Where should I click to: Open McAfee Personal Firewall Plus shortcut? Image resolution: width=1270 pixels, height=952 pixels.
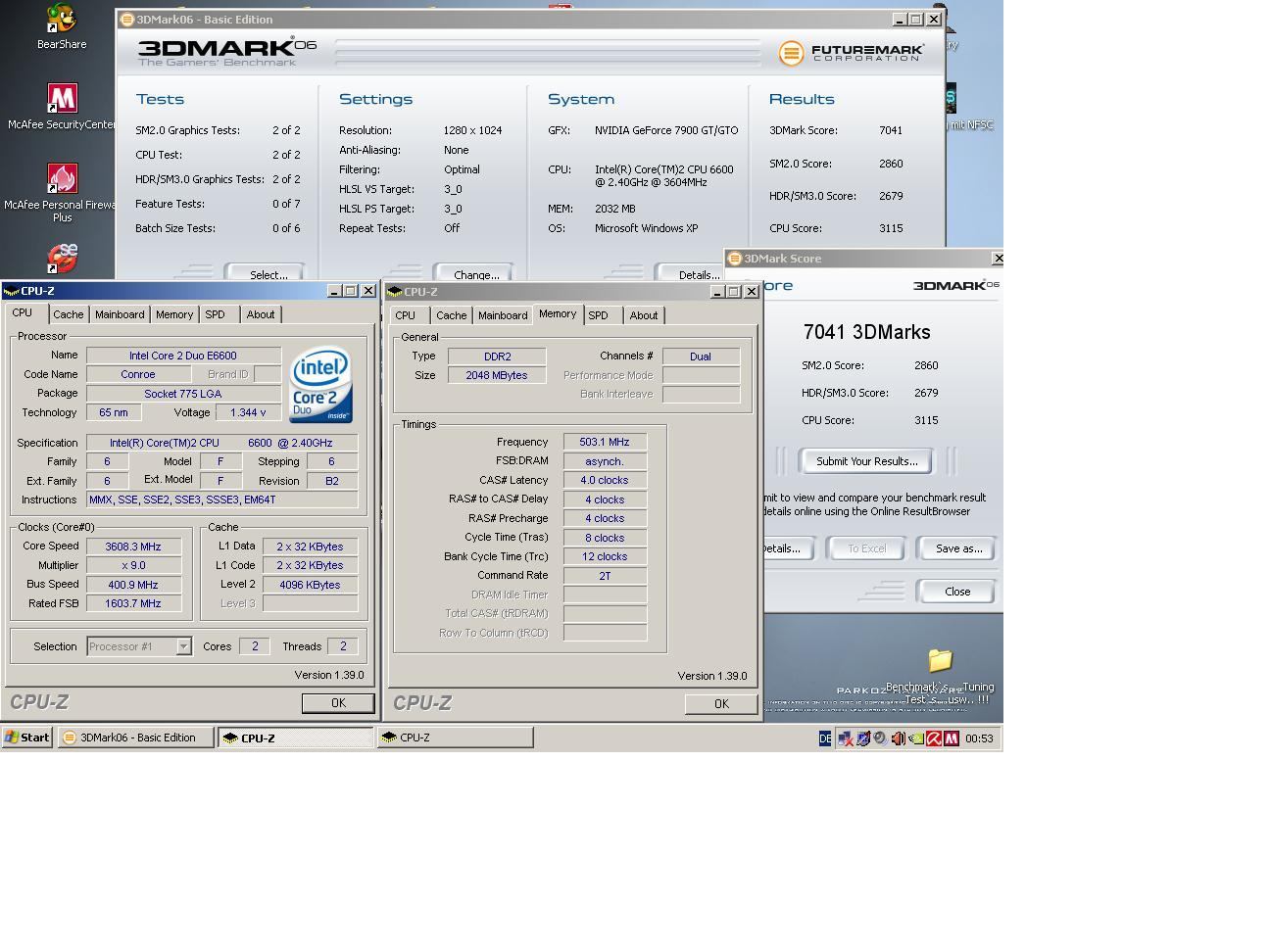[62, 192]
